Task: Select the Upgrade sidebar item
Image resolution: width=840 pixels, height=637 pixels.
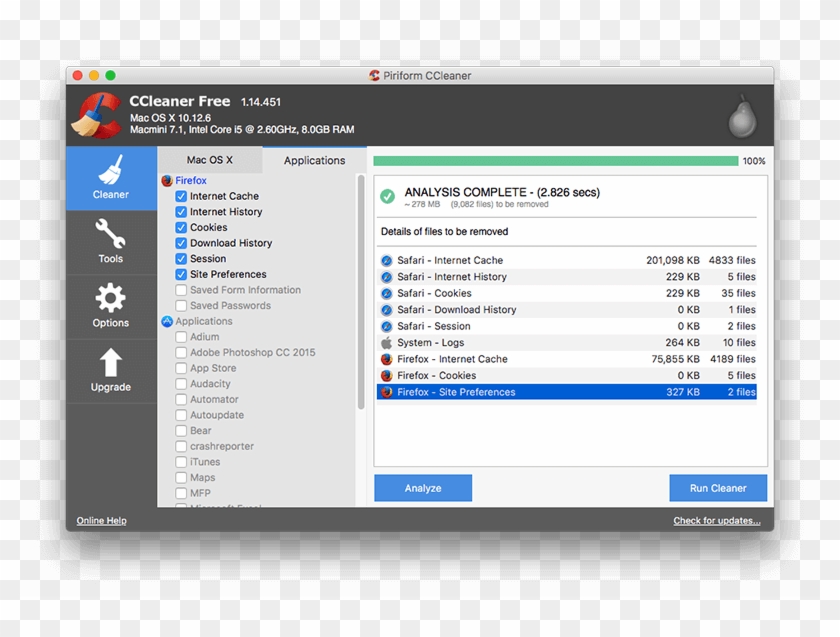Action: coord(110,370)
